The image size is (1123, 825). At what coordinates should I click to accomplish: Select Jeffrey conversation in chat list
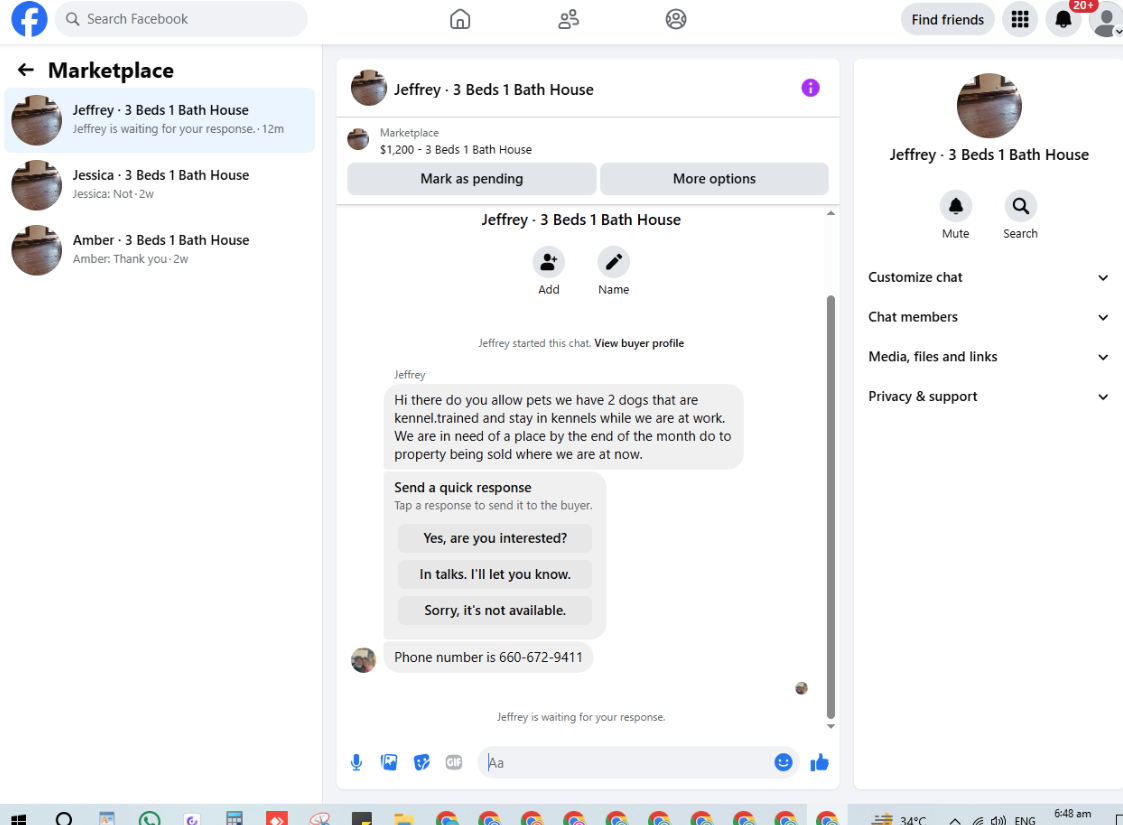tap(160, 120)
